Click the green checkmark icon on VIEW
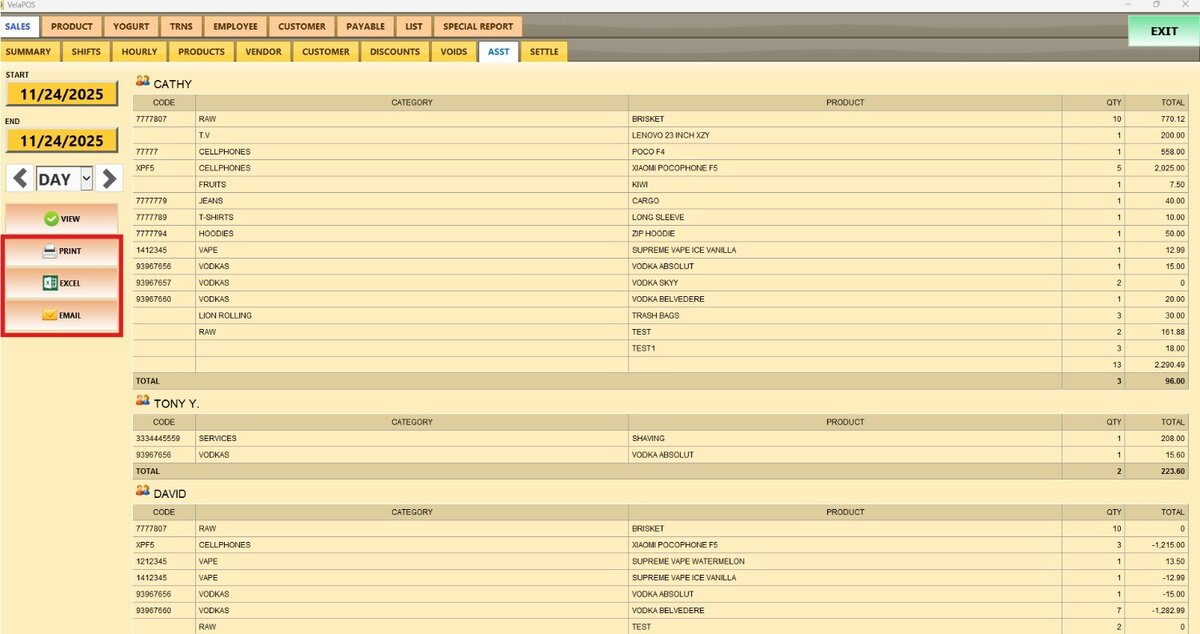The image size is (1200, 634). (x=51, y=219)
